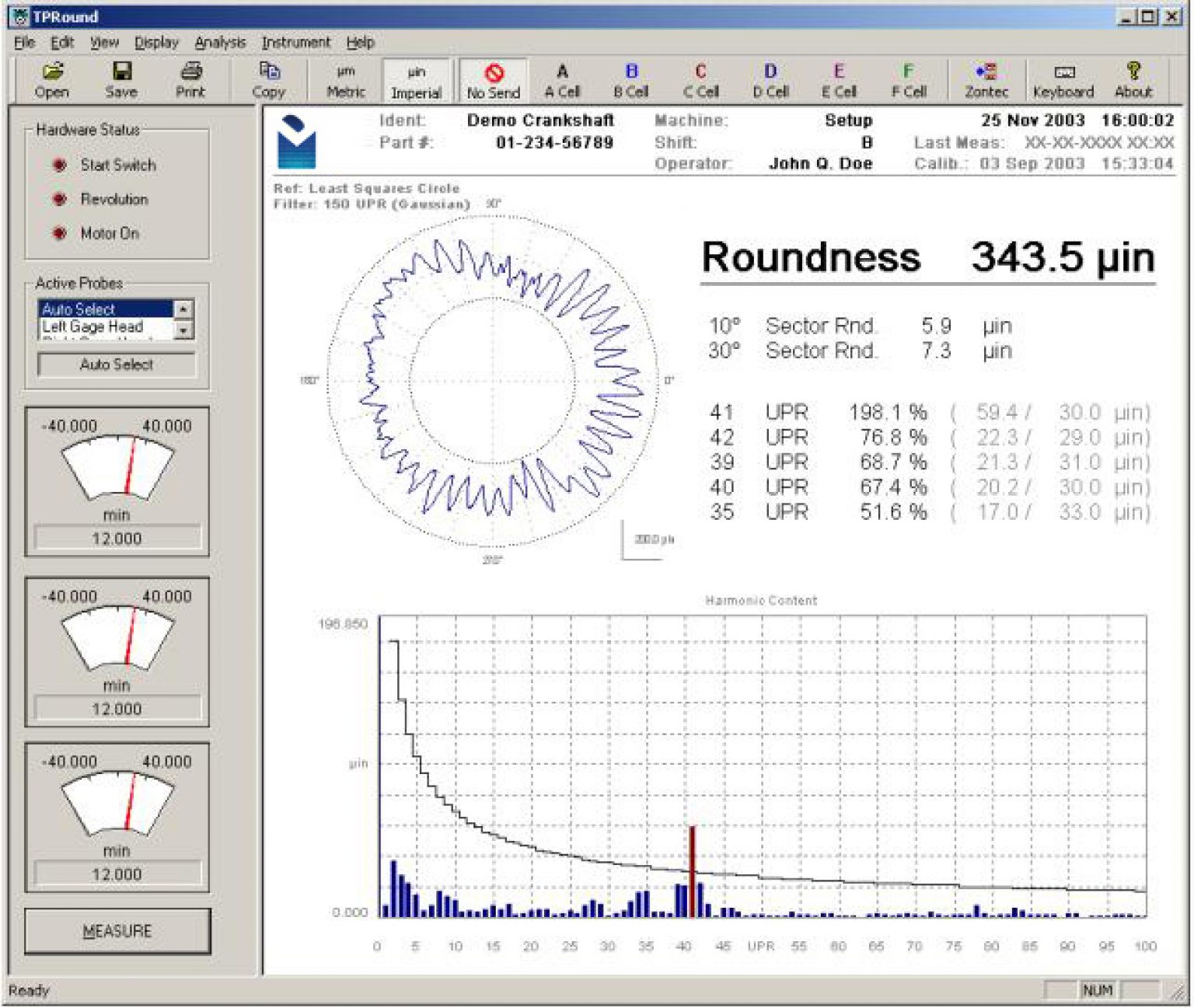
Task: Click the 12.000 min readout field
Action: (117, 536)
